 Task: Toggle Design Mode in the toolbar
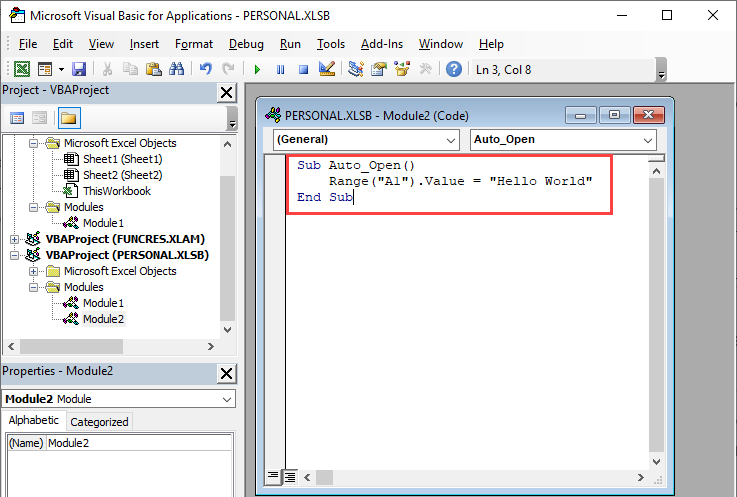tap(326, 69)
